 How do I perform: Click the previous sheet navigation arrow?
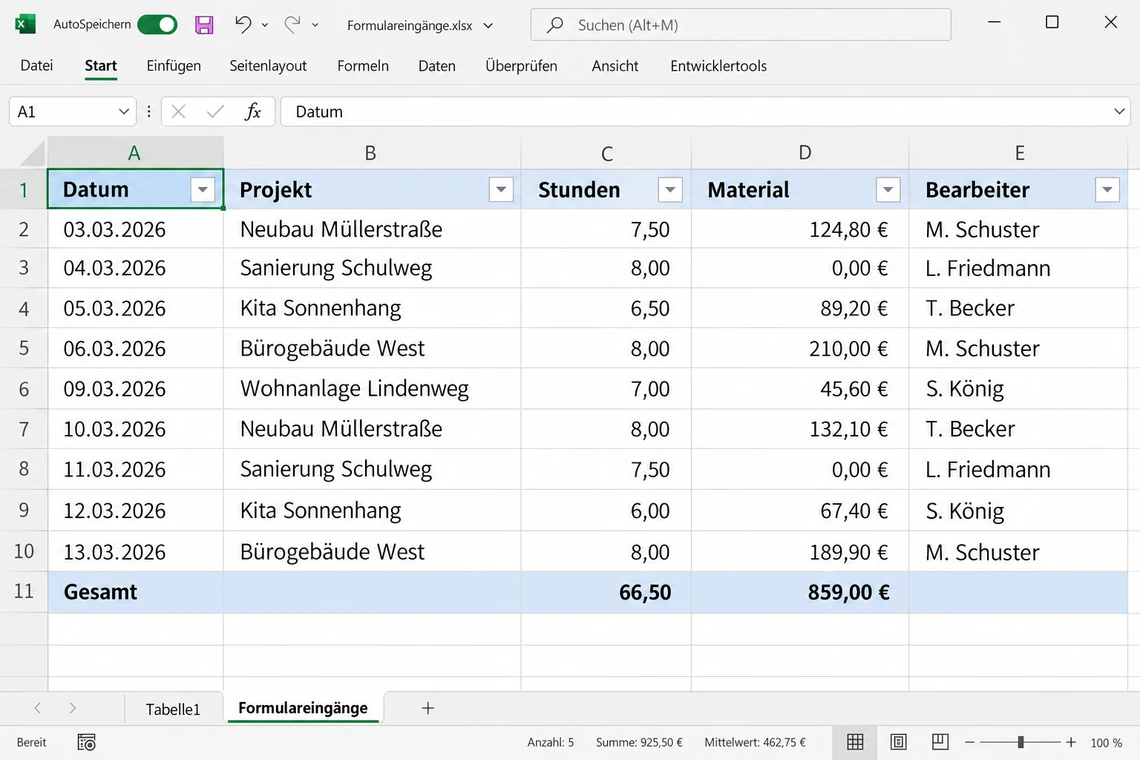pyautogui.click(x=38, y=708)
